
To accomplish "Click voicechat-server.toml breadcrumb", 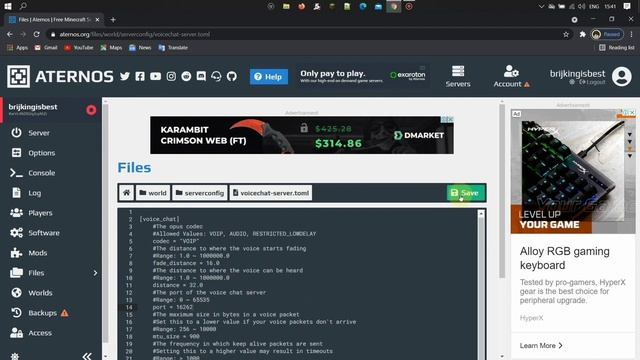I will tap(271, 193).
